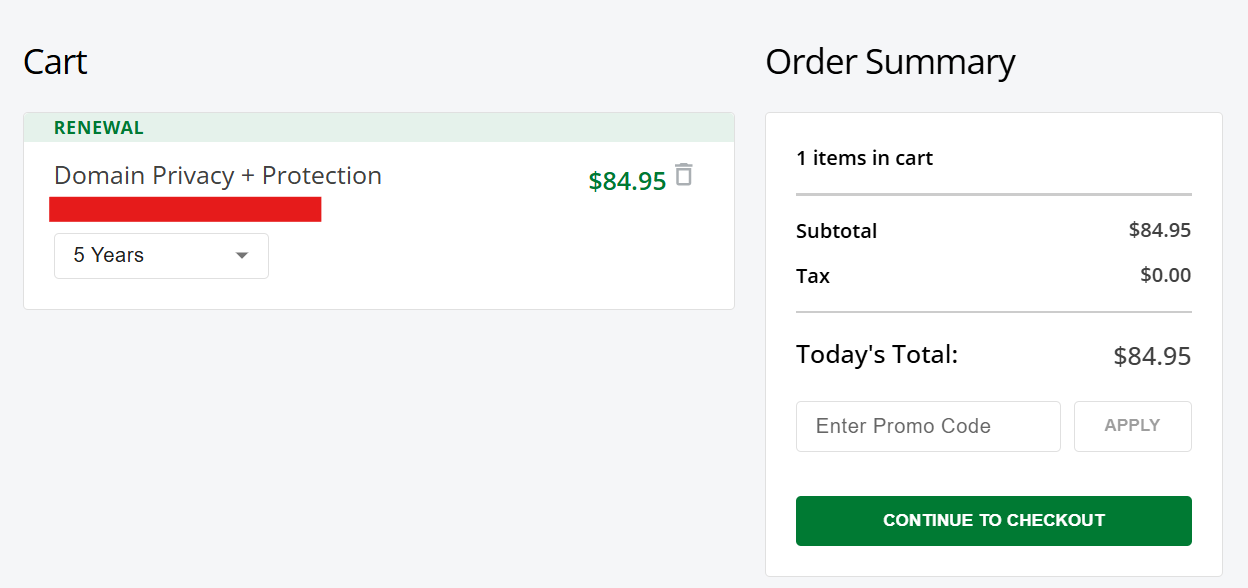Click the Tax amount $0.00
This screenshot has width=1248, height=588.
pyautogui.click(x=1165, y=275)
